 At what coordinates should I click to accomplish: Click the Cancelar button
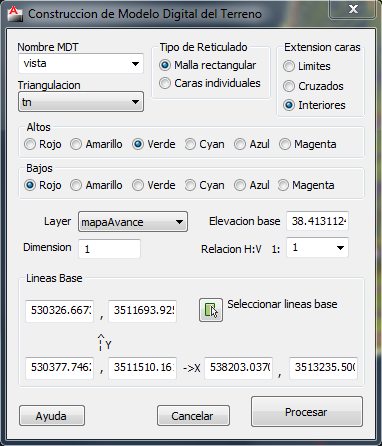pyautogui.click(x=193, y=416)
